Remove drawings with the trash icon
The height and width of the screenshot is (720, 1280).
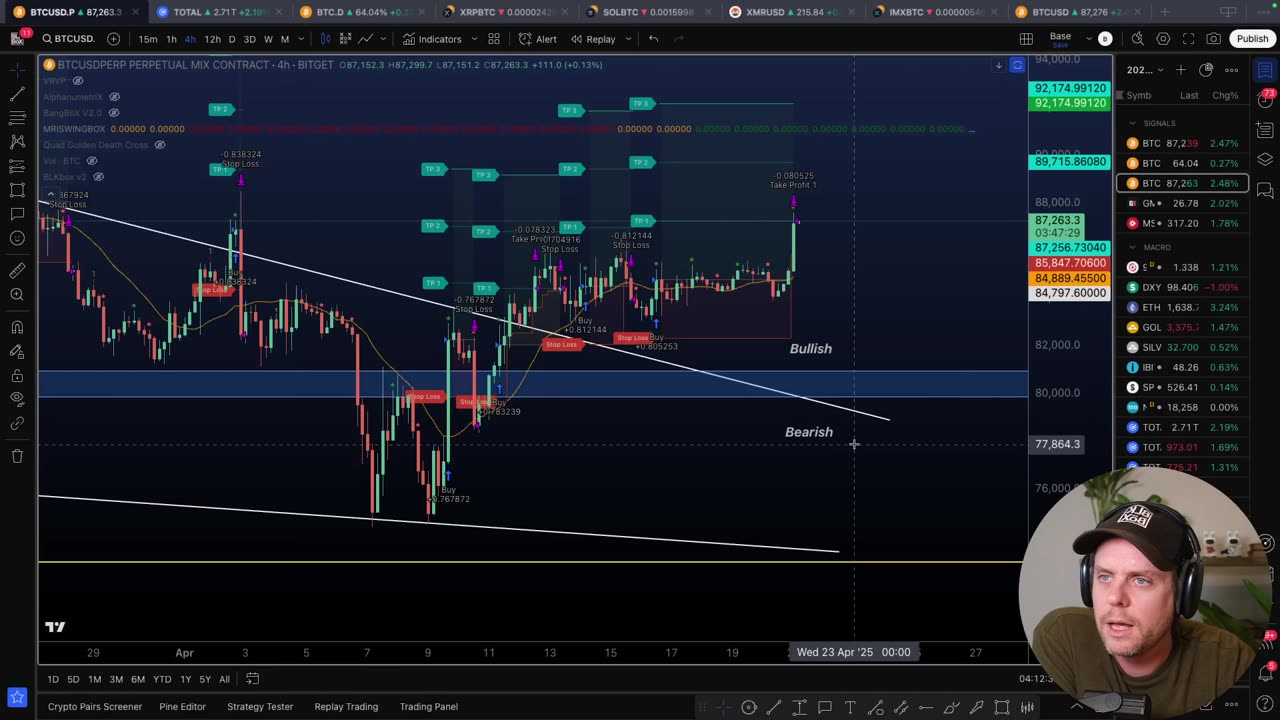coord(17,456)
